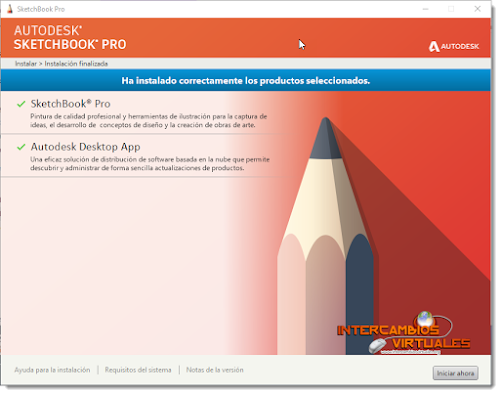This screenshot has height=394, width=500.
Task: Select the Autodesk Desktop App product title
Action: pos(85,147)
